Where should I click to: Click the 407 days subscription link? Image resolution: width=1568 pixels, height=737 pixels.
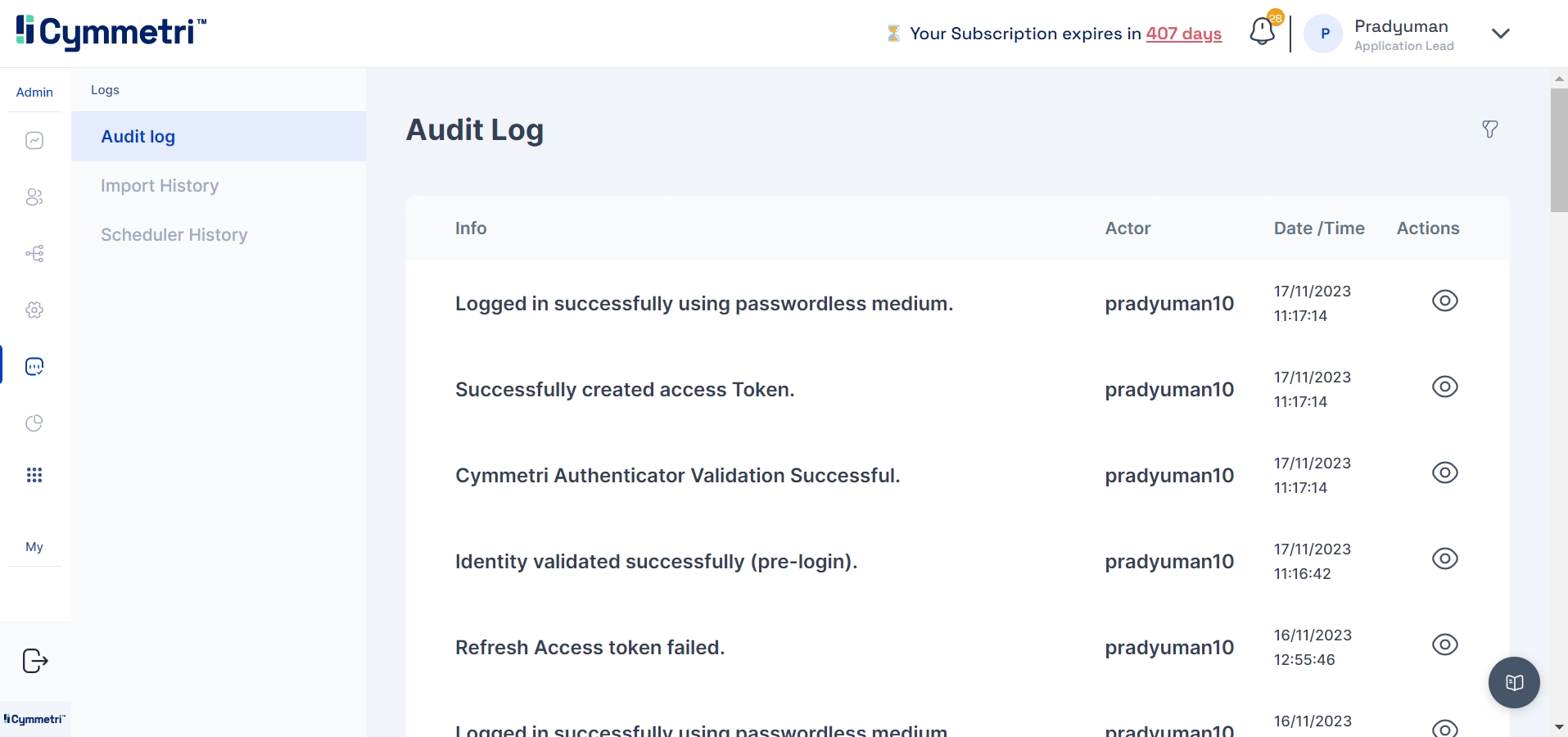coord(1183,34)
